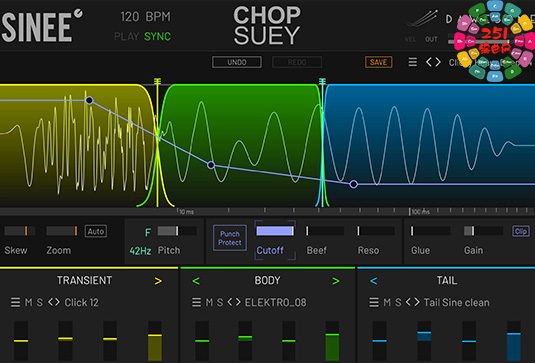Toggle the Auto zoom button
The height and width of the screenshot is (363, 535).
(x=96, y=231)
